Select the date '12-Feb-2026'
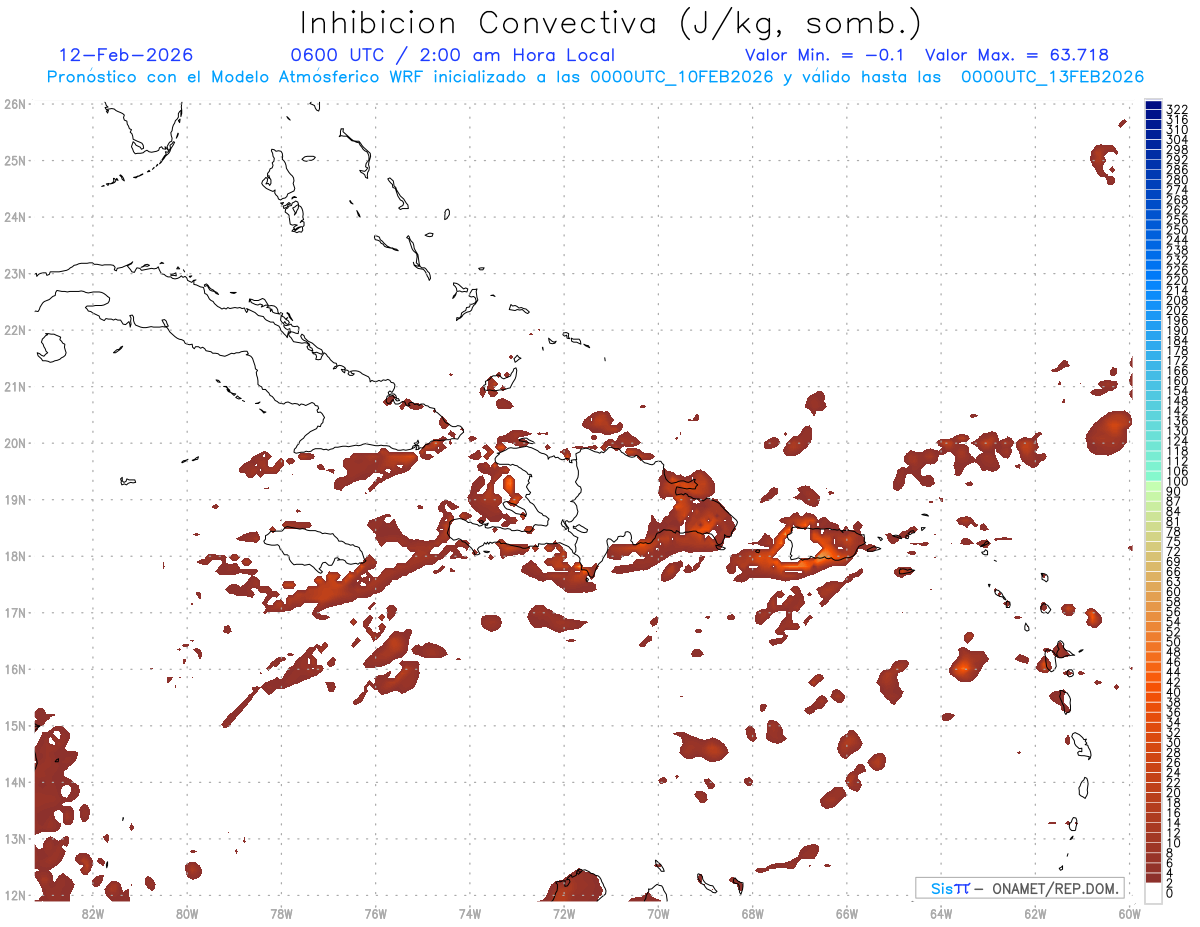The image size is (1200, 927). (126, 55)
